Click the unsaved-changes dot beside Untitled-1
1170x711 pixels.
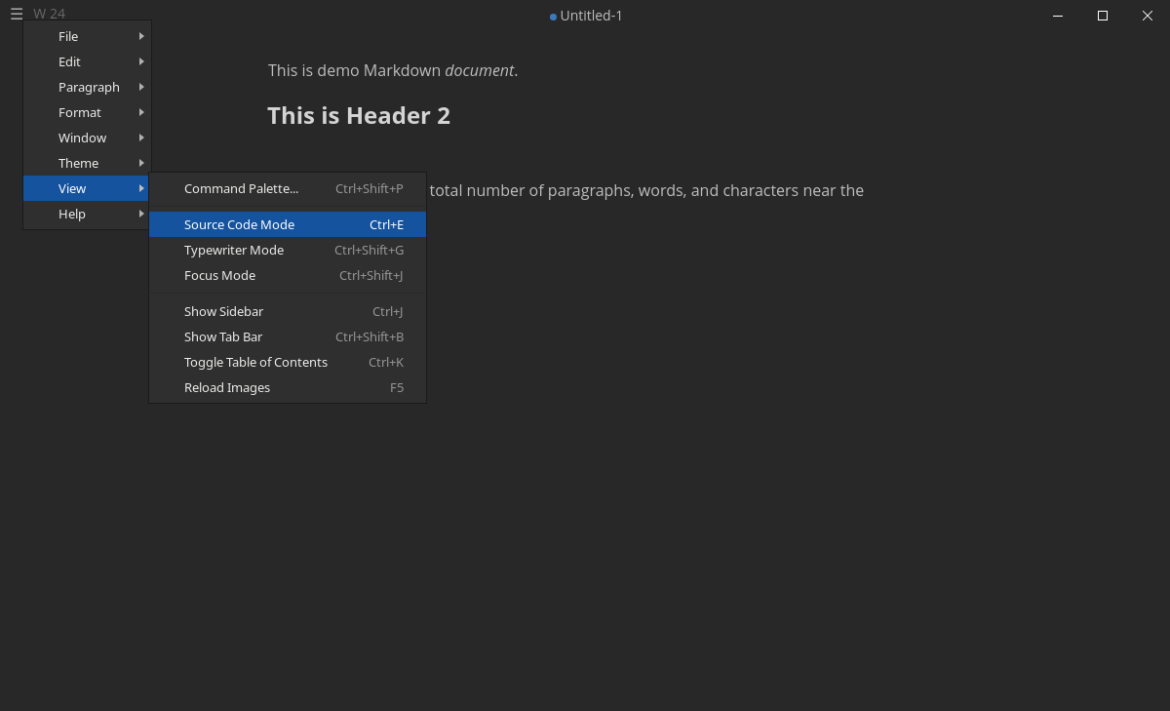(551, 16)
